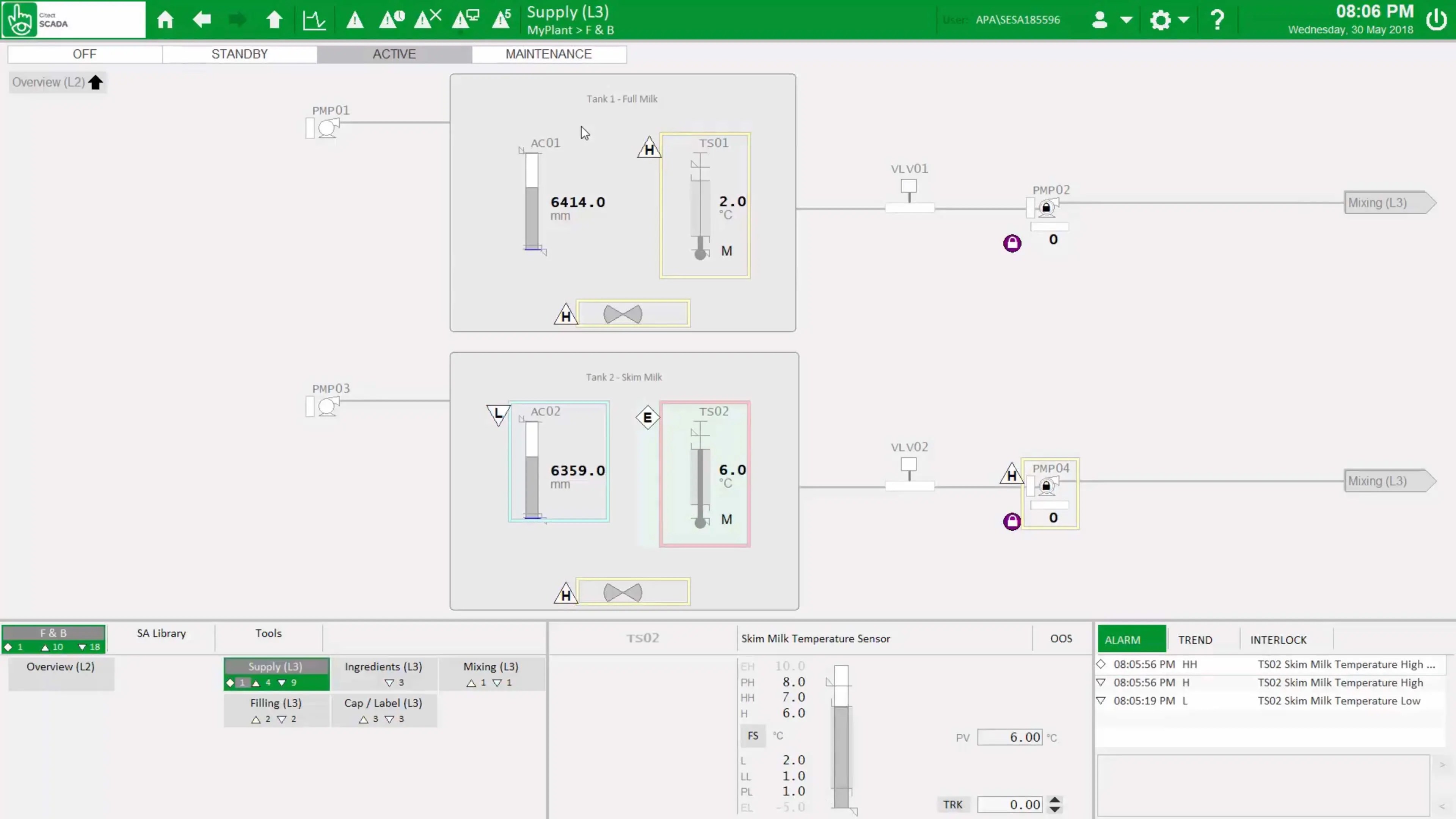Open the help question mark icon
1456x819 pixels.
(1217, 20)
